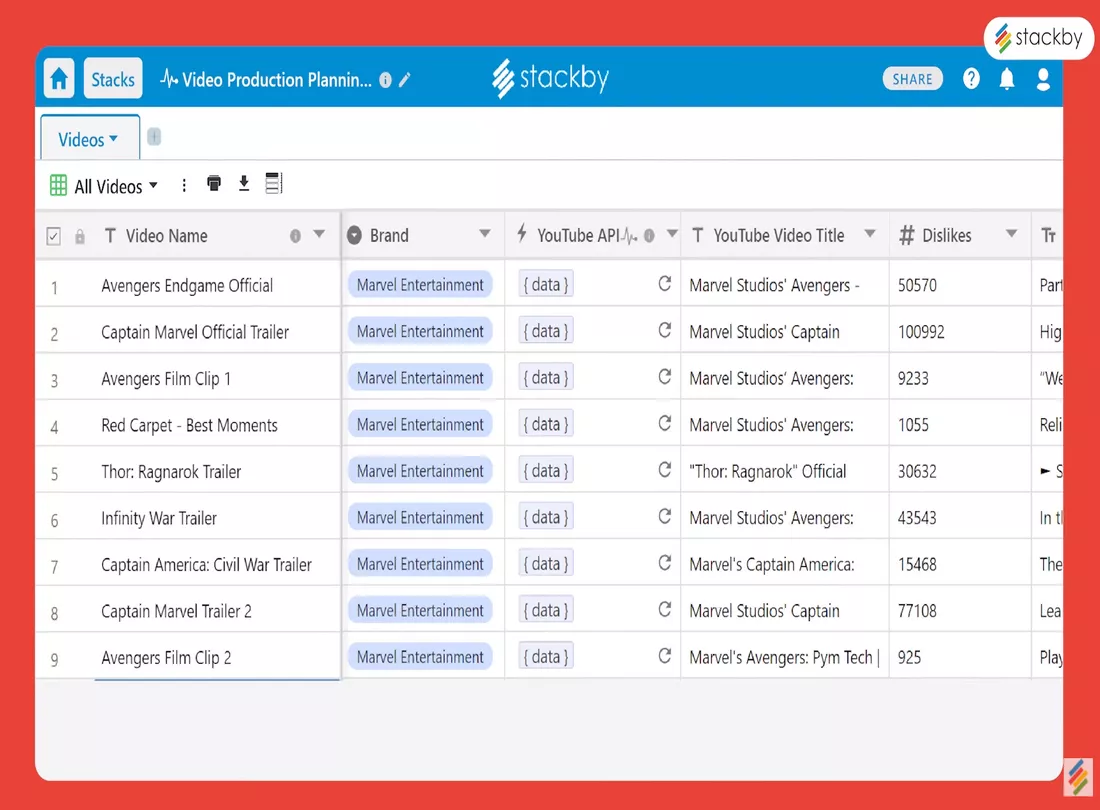Click the row height icon
The height and width of the screenshot is (810, 1100).
pyautogui.click(x=274, y=183)
